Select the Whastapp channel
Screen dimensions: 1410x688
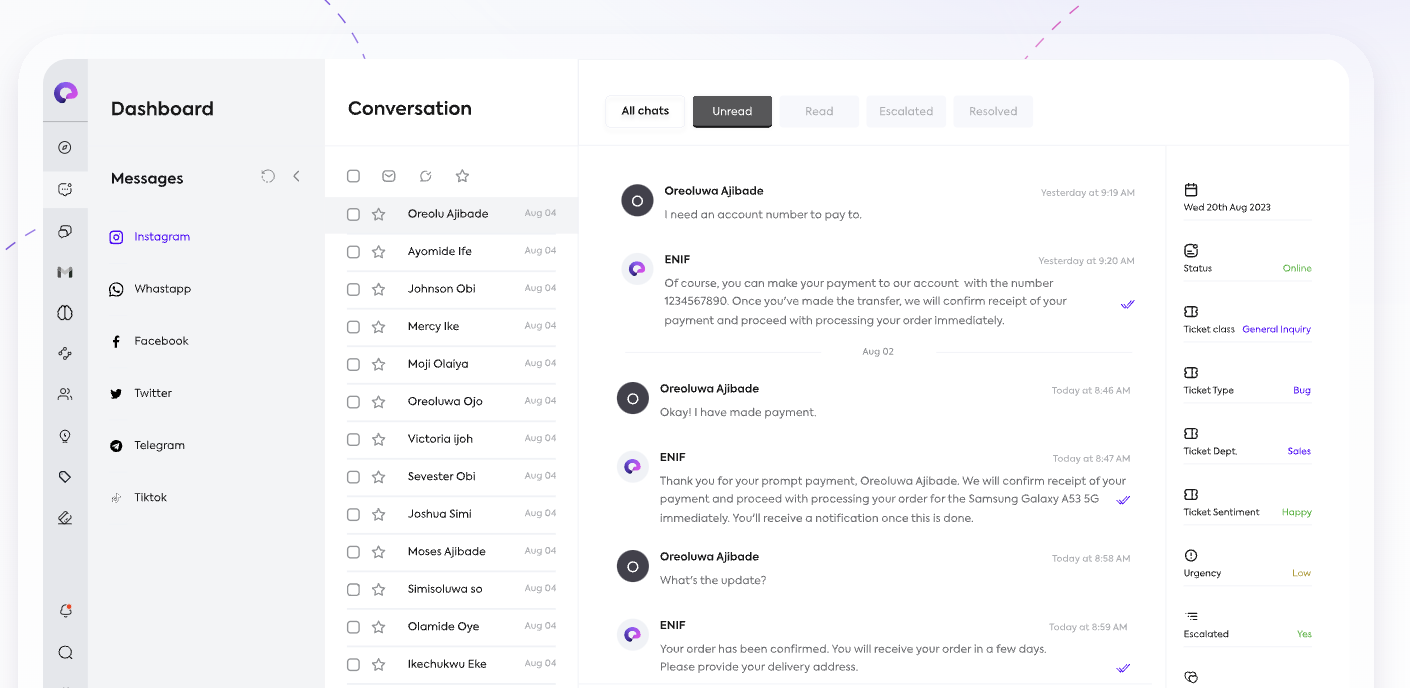(x=150, y=289)
